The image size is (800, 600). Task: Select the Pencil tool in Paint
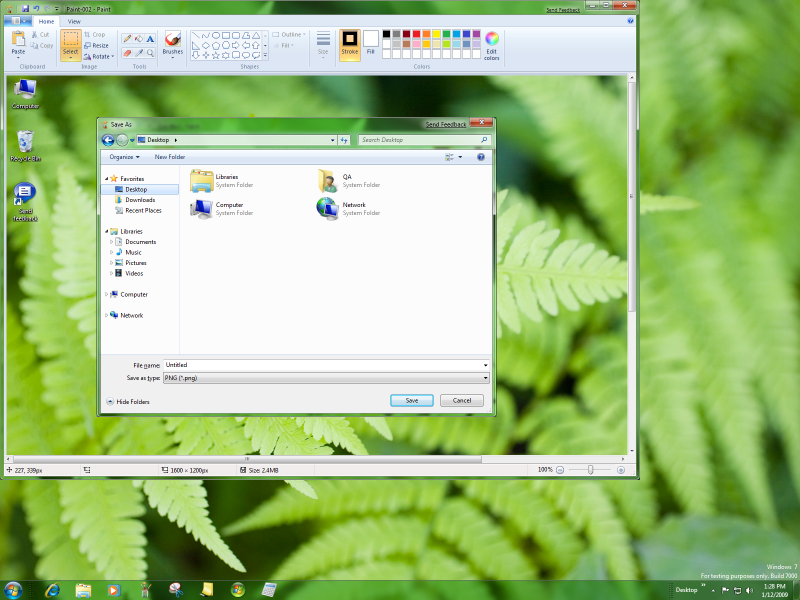click(127, 39)
